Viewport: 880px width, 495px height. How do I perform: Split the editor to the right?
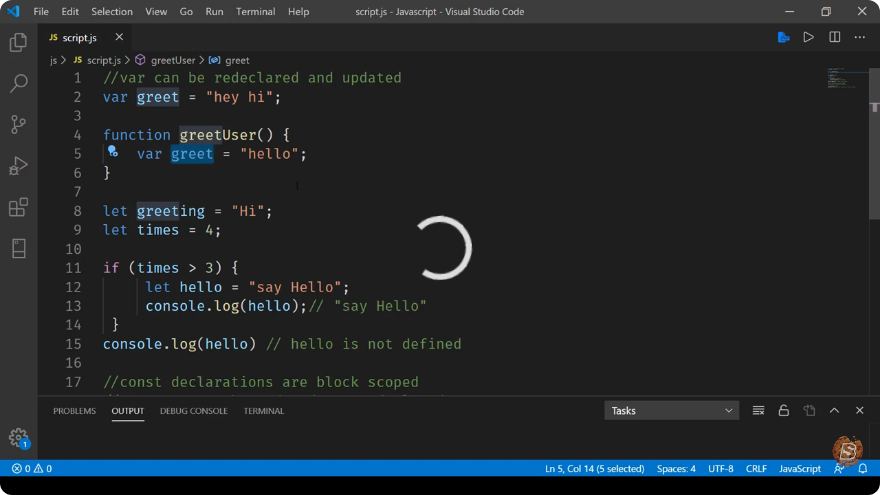tap(835, 38)
